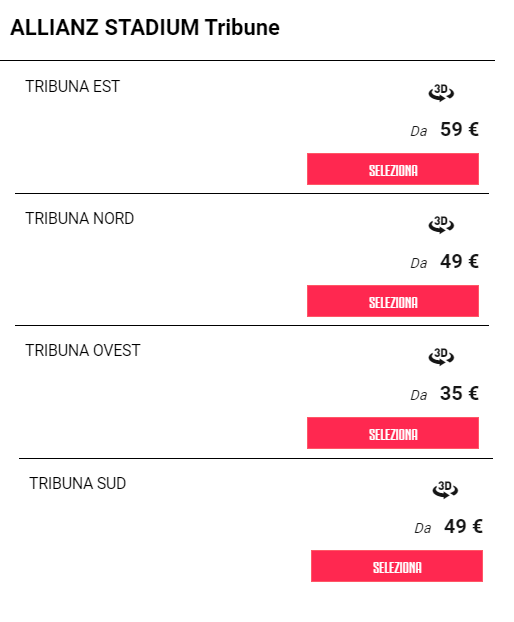This screenshot has height=622, width=514.
Task: Click the 59 € price for Tribuna Est
Action: point(459,129)
